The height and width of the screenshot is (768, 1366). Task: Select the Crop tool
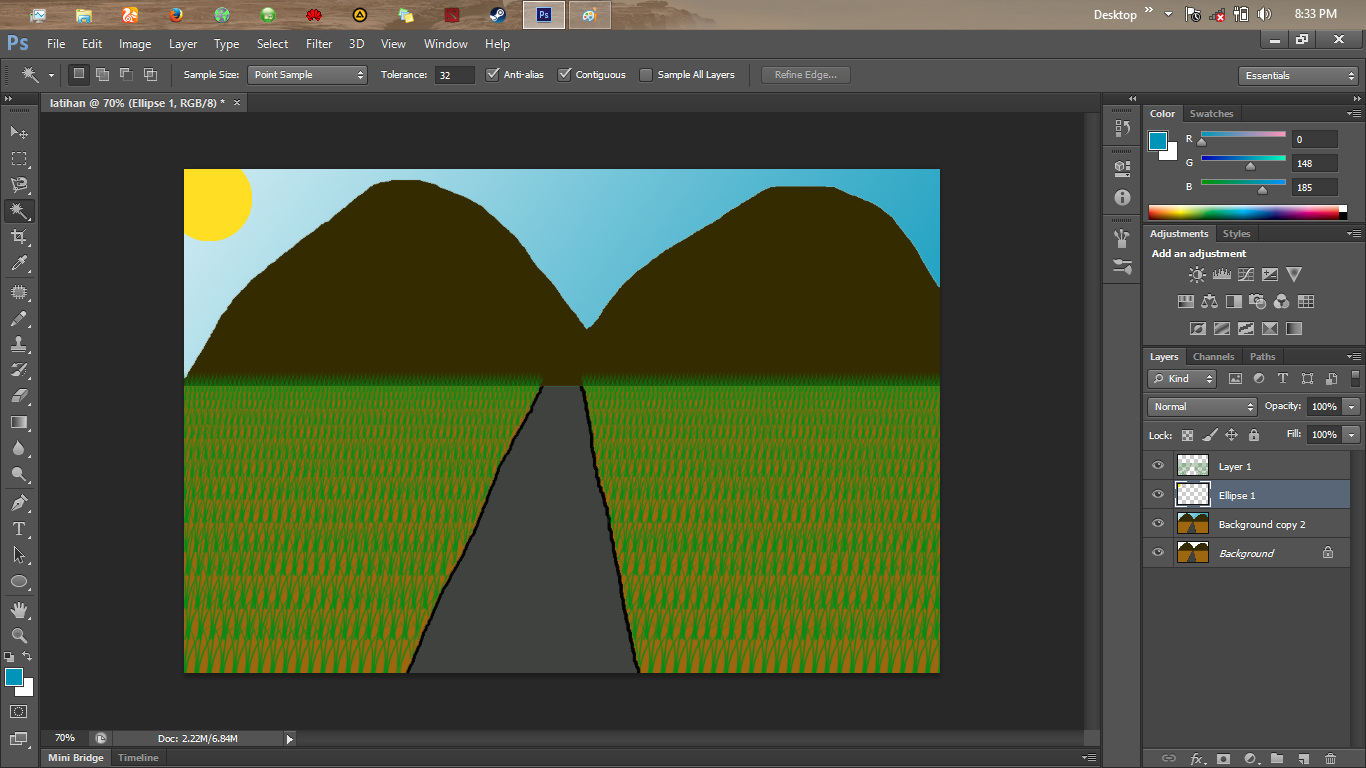click(x=18, y=237)
